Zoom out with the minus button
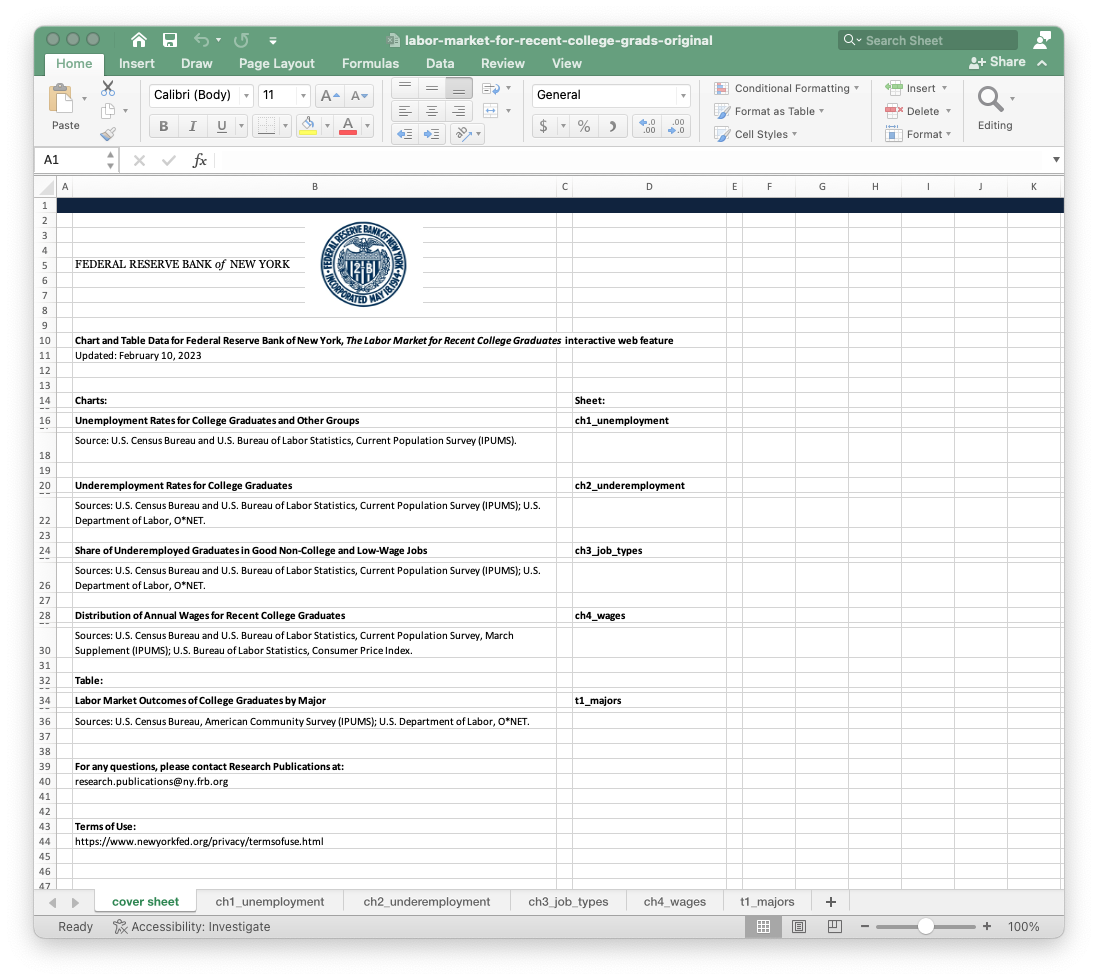Image resolution: width=1098 pixels, height=980 pixels. click(x=865, y=927)
